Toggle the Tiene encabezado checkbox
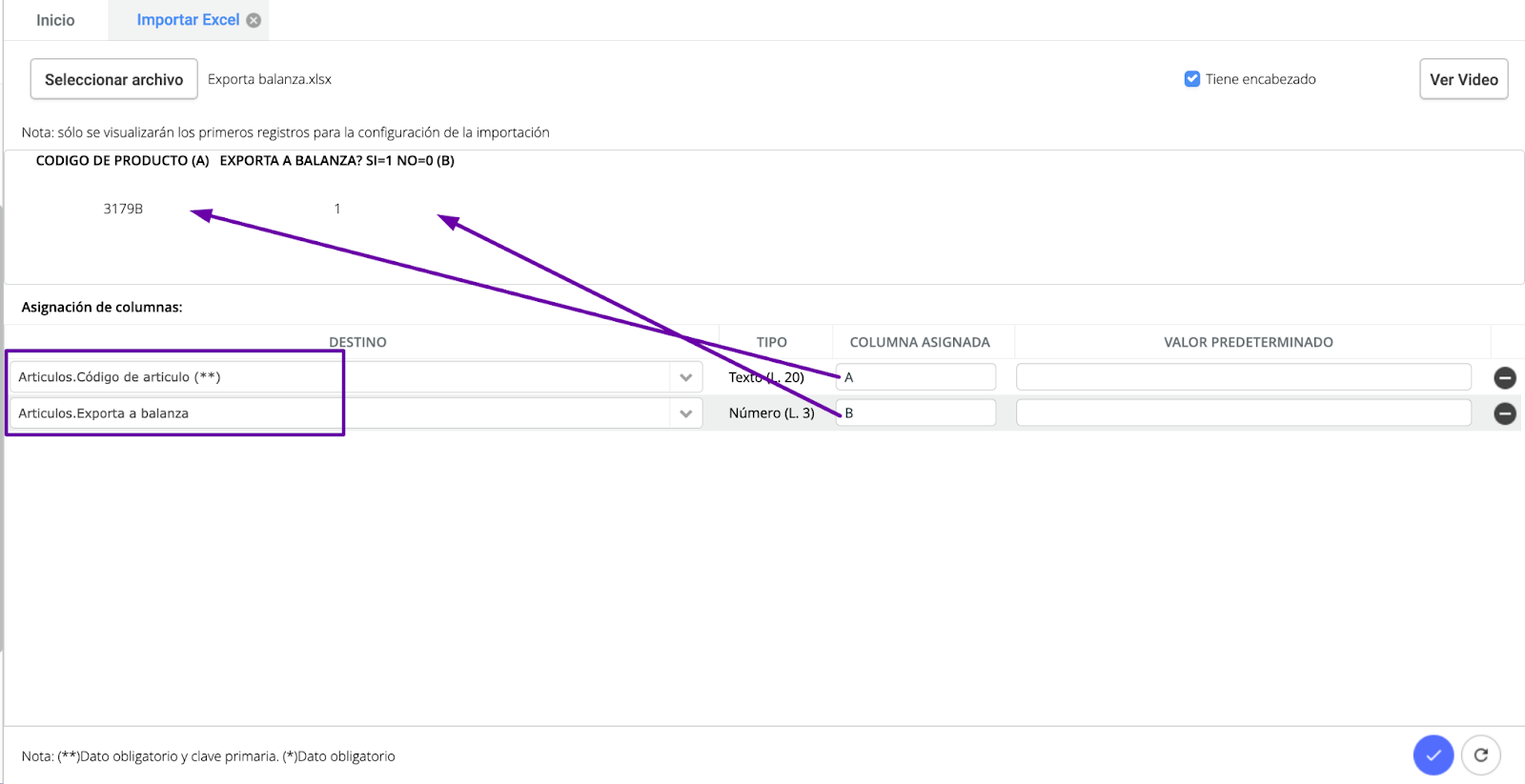 pyautogui.click(x=1191, y=79)
